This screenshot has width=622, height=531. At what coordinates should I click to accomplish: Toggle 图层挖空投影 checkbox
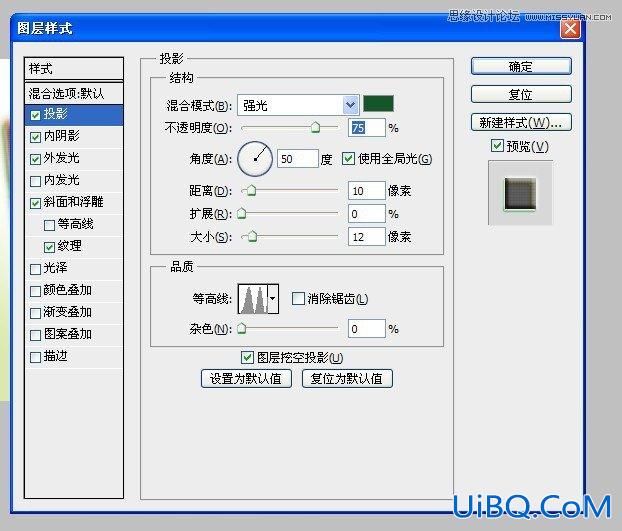pyautogui.click(x=247, y=357)
